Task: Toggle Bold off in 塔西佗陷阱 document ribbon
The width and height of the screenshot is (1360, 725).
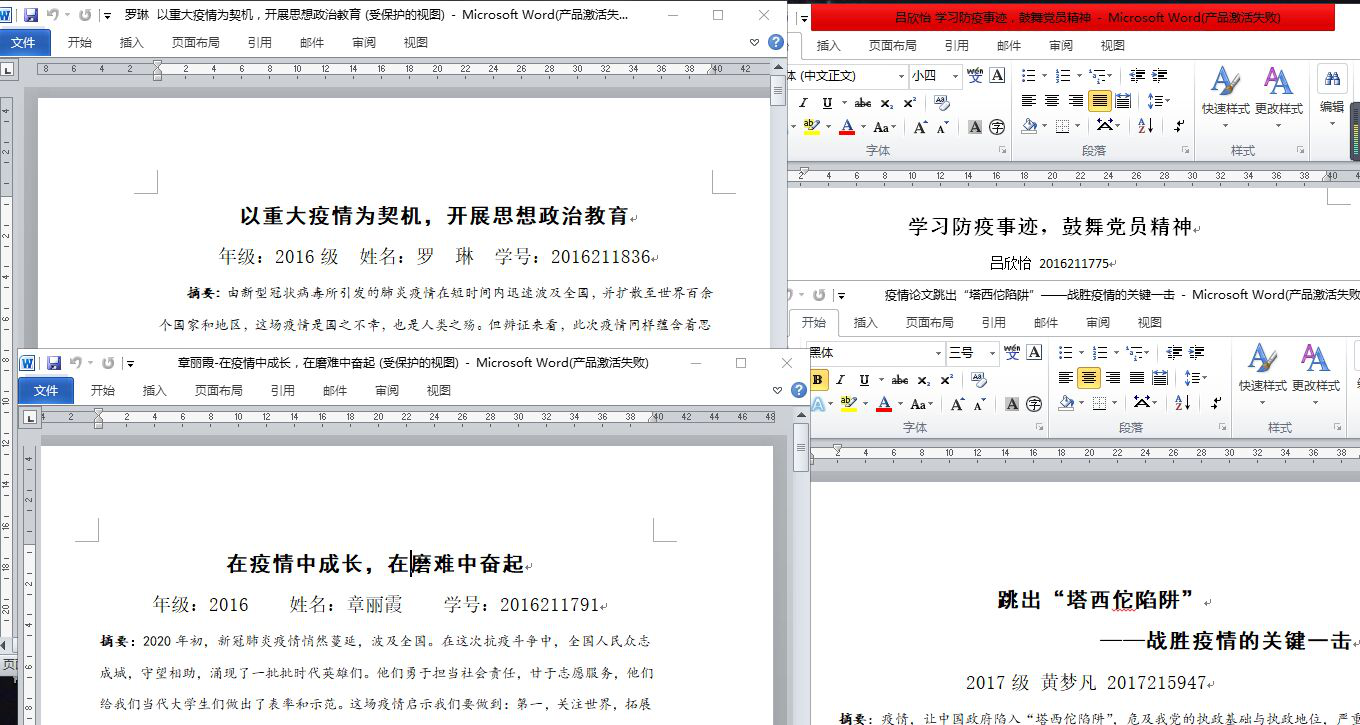Action: coord(818,380)
